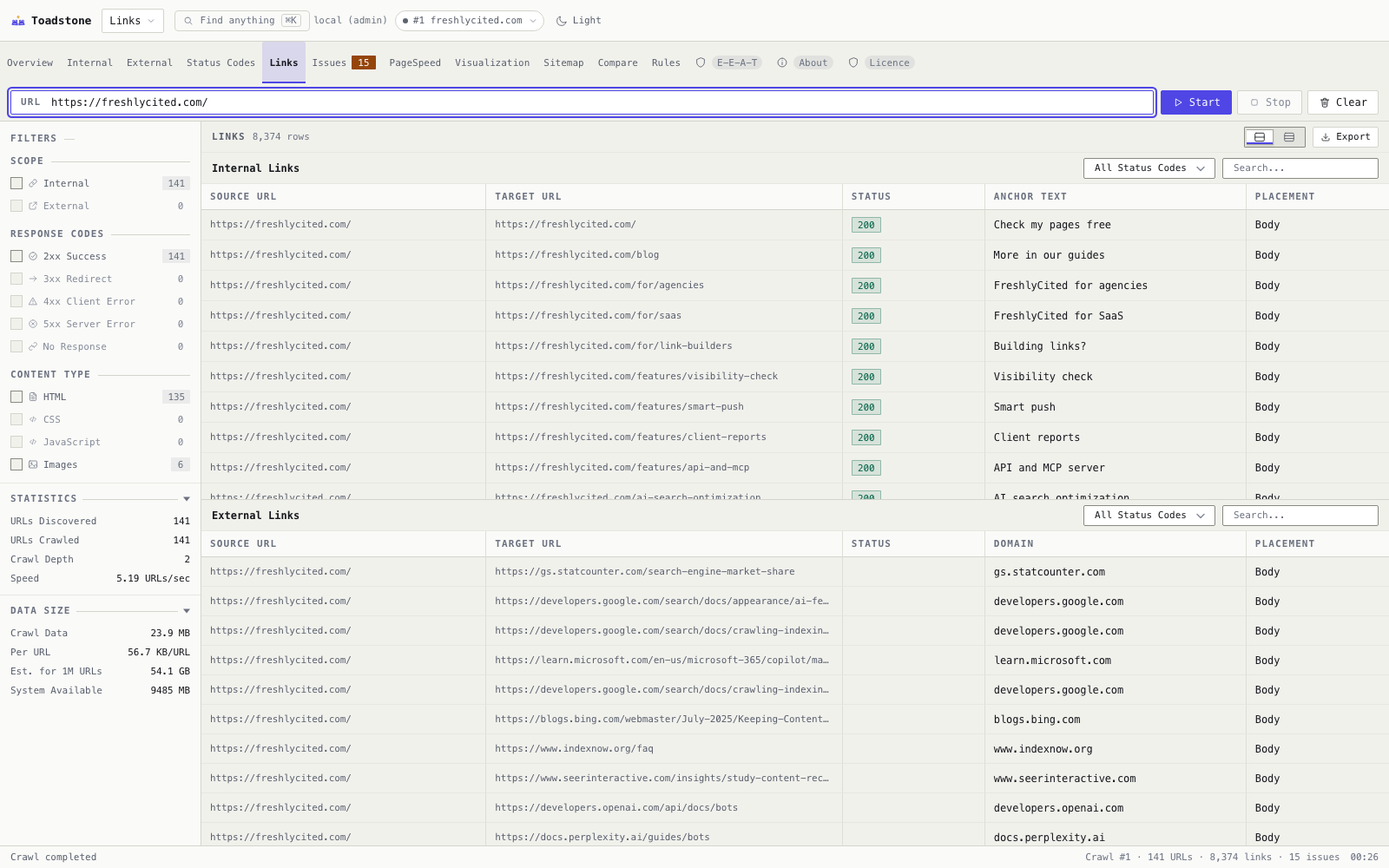Screen dimensions: 1389x868
Task: Enable the 2xx Success filter checkbox
Action: pos(16,256)
